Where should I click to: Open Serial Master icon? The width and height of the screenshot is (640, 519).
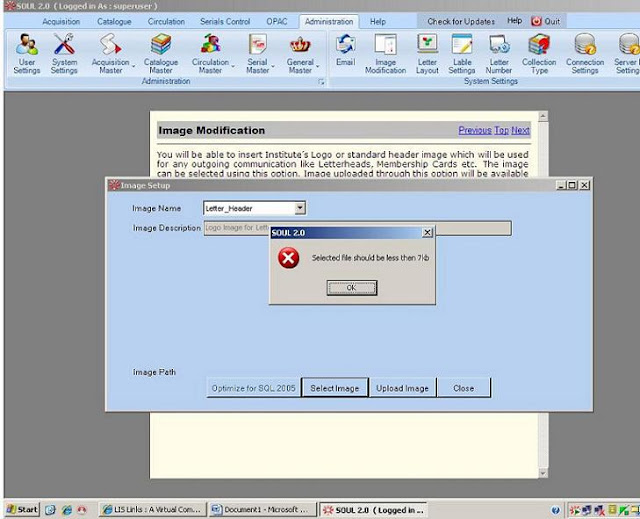click(x=258, y=44)
